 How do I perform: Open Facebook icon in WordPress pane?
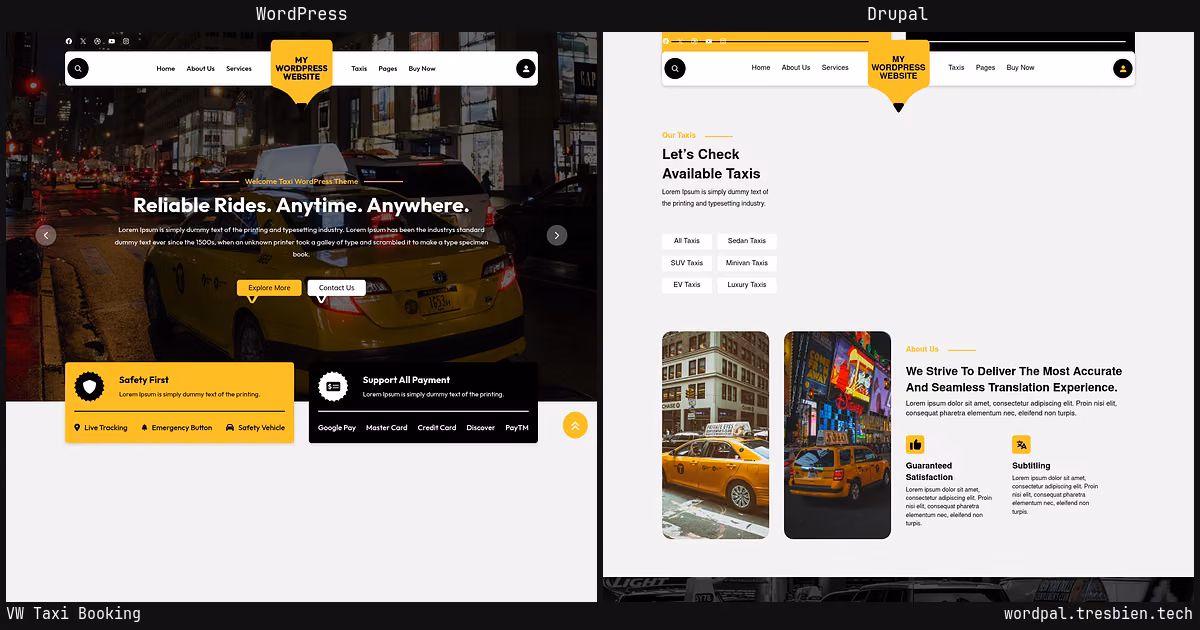click(x=69, y=41)
